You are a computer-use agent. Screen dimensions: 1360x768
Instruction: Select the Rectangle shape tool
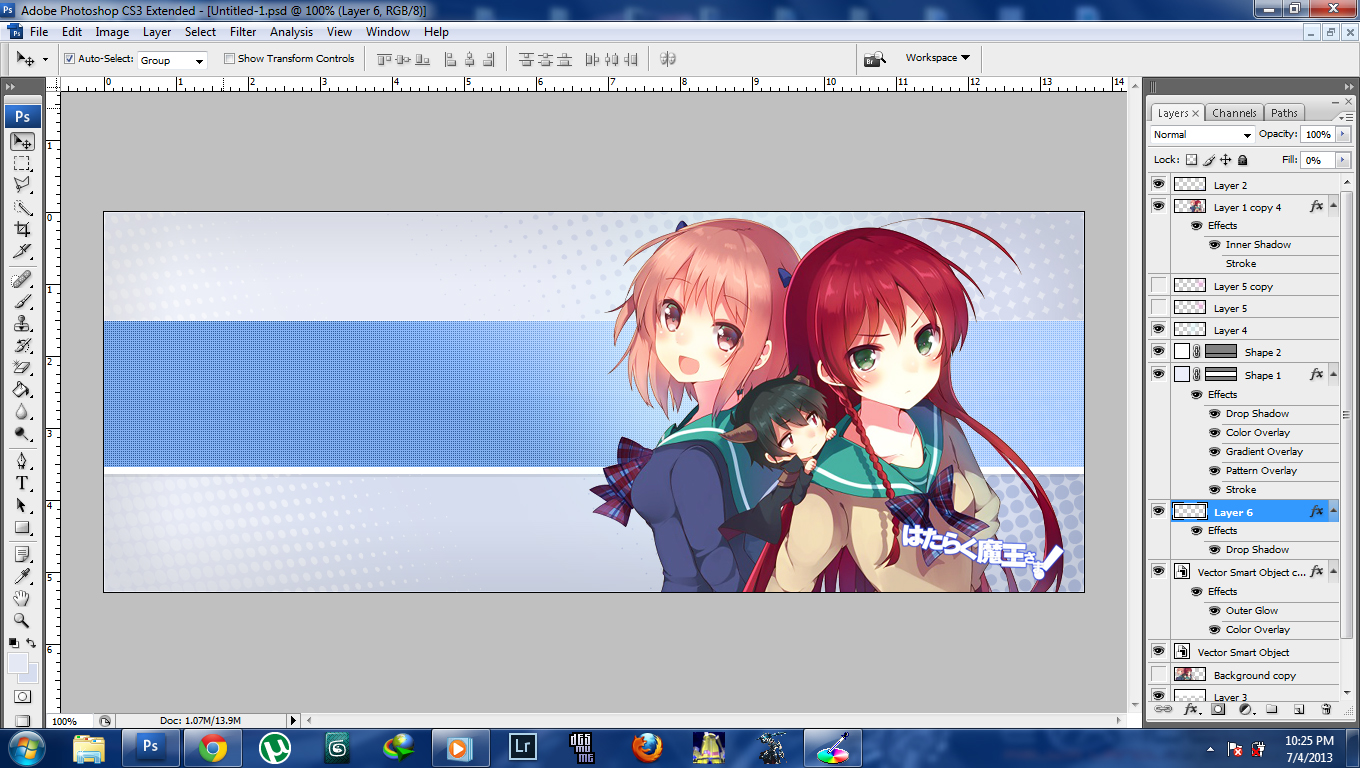(x=22, y=527)
